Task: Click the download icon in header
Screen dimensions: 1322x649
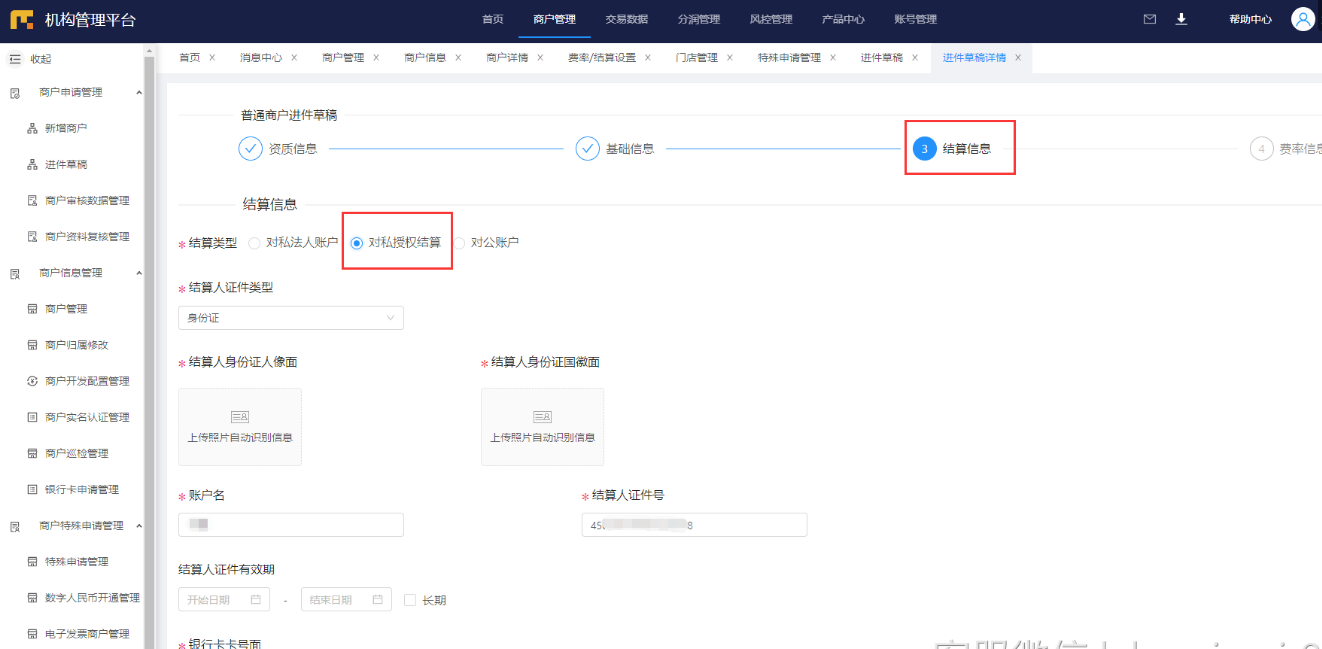Action: [1181, 19]
